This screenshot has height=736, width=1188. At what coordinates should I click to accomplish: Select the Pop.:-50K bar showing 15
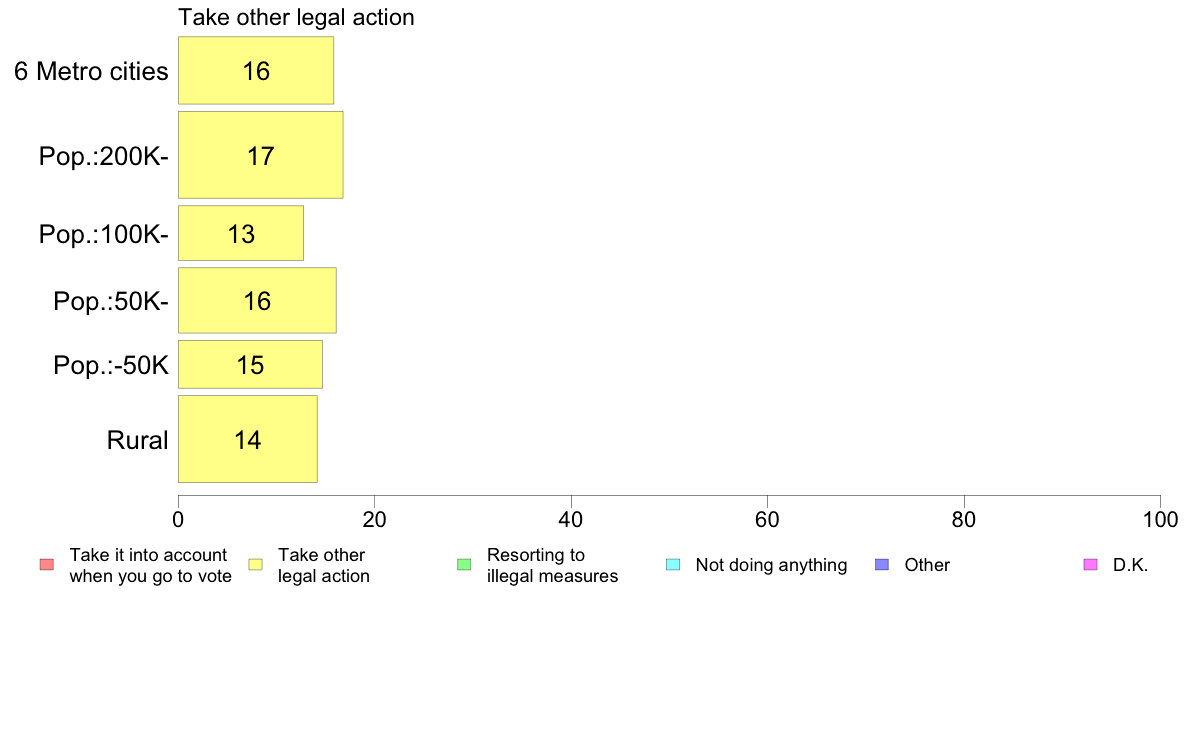click(x=250, y=365)
